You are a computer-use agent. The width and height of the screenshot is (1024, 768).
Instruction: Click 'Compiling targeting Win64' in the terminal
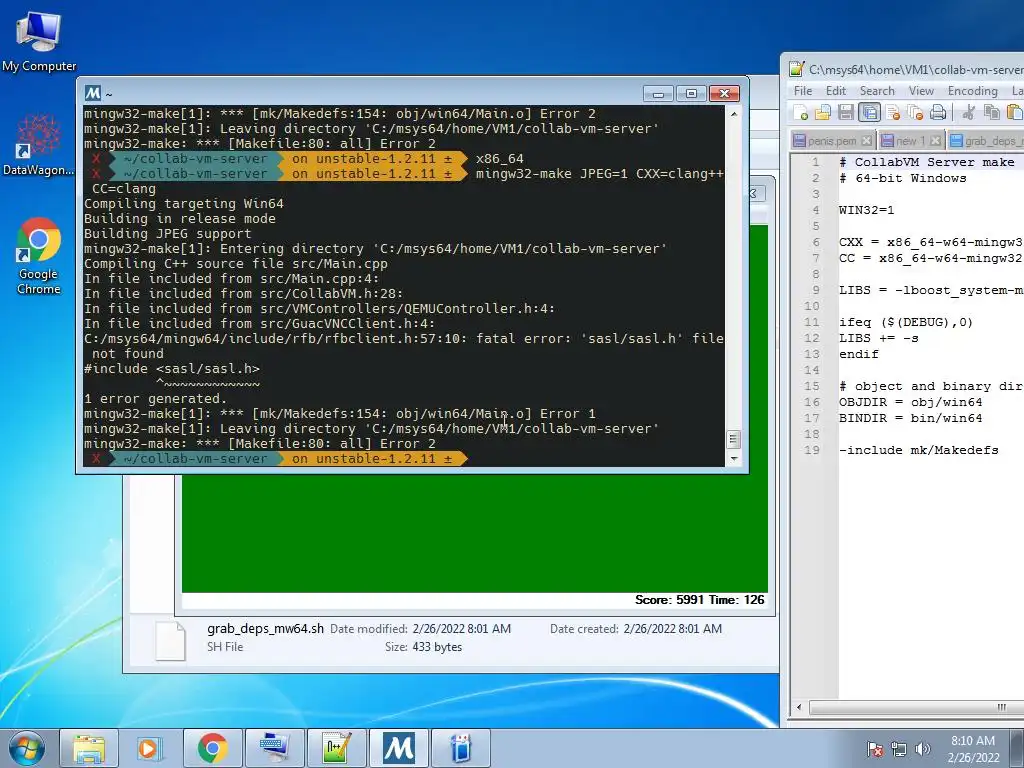point(184,203)
